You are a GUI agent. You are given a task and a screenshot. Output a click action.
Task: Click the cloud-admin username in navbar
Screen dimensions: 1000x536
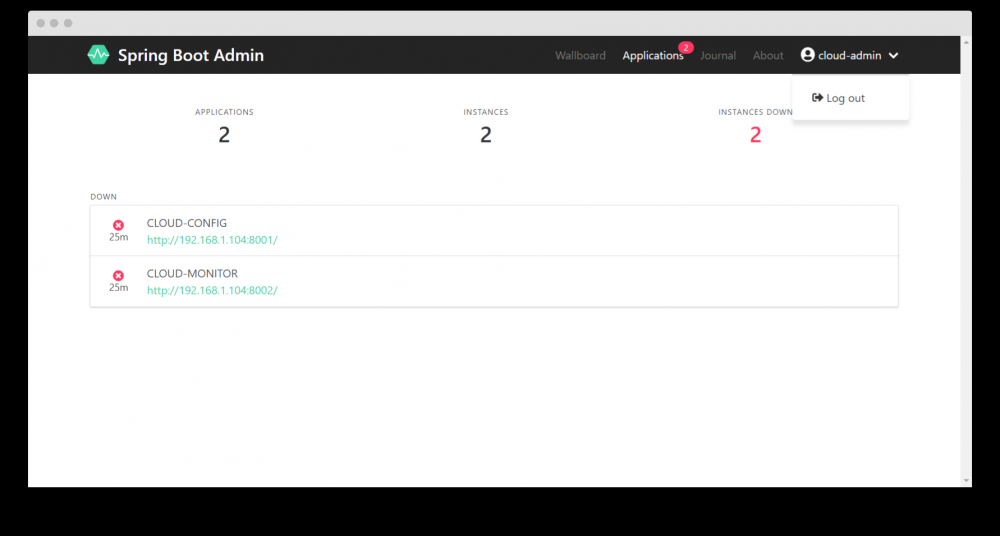pyautogui.click(x=849, y=56)
